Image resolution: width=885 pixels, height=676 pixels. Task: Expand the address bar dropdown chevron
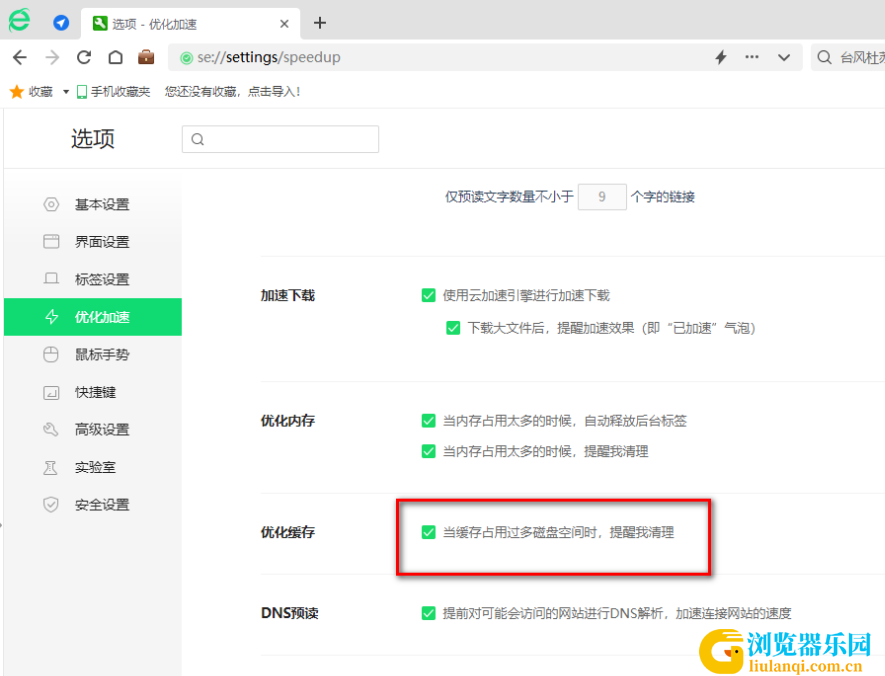coord(783,58)
